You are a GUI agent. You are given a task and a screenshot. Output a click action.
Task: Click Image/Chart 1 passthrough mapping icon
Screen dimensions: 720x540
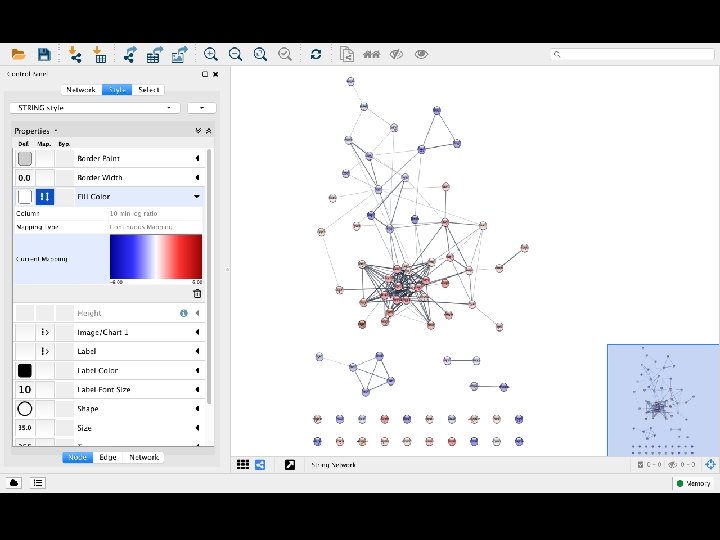tap(45, 332)
